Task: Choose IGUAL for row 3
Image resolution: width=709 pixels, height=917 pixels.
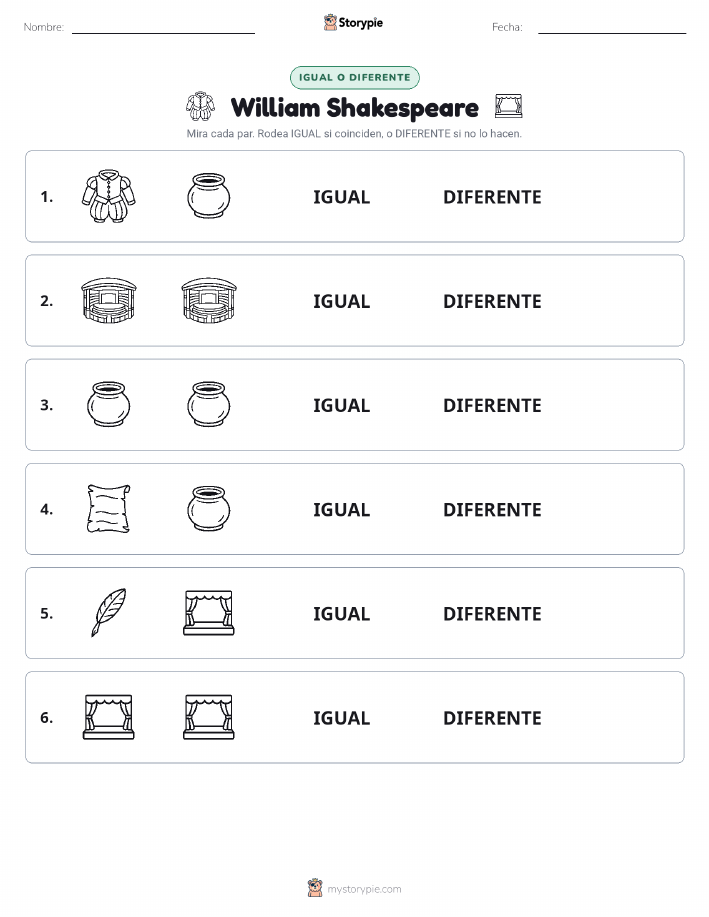Action: (342, 405)
